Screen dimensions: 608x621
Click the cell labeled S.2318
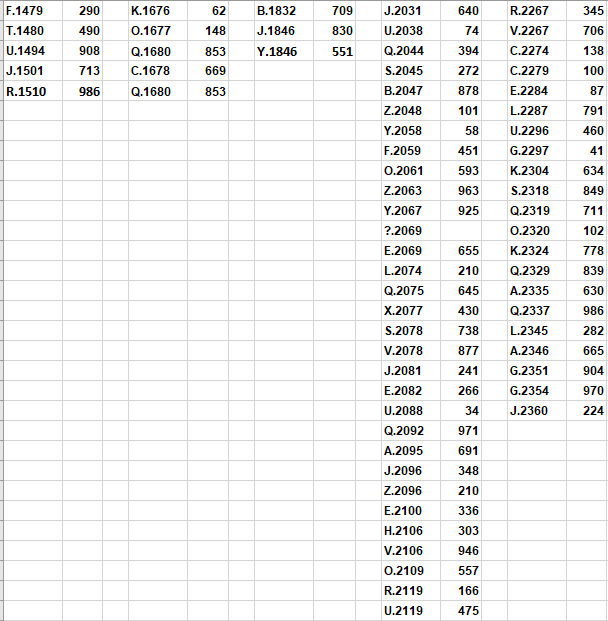(x=537, y=191)
